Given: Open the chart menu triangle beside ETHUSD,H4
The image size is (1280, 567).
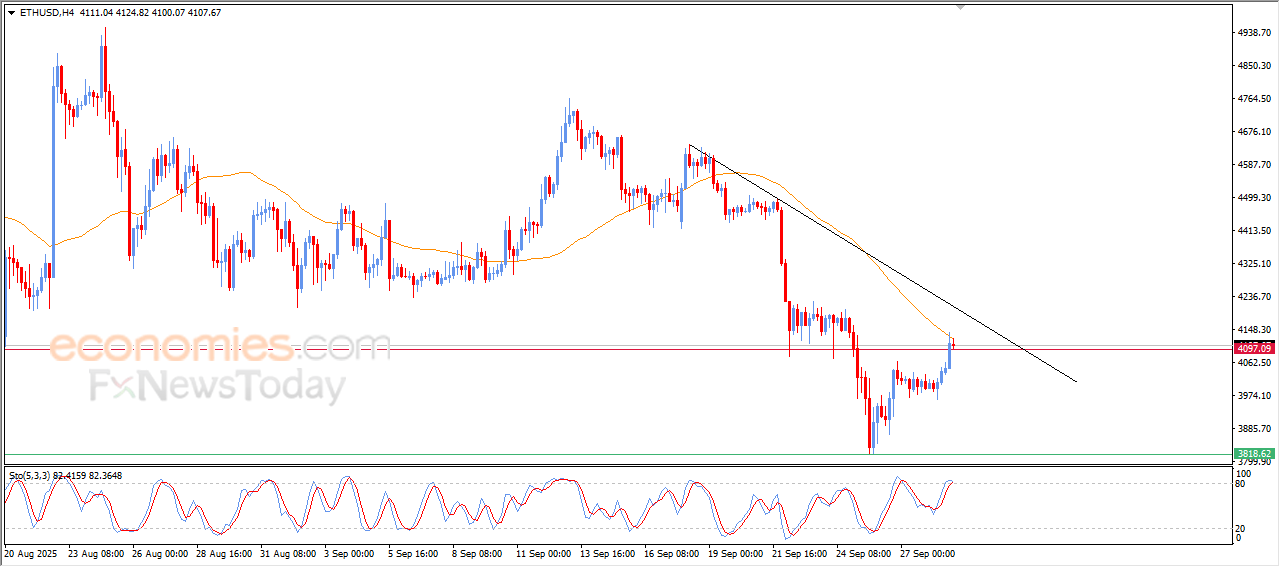Looking at the screenshot, I should [11, 13].
